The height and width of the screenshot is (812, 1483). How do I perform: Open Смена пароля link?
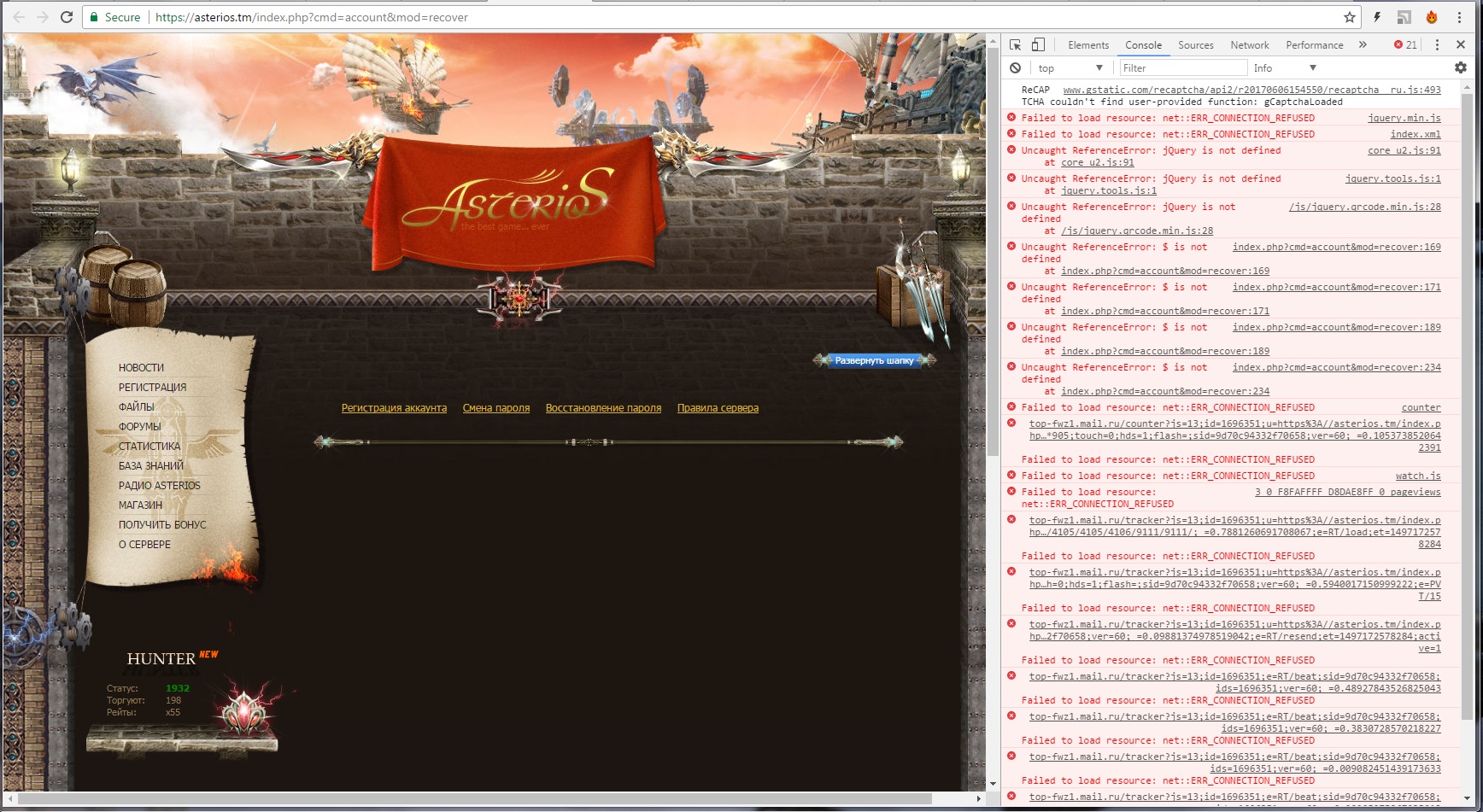496,408
